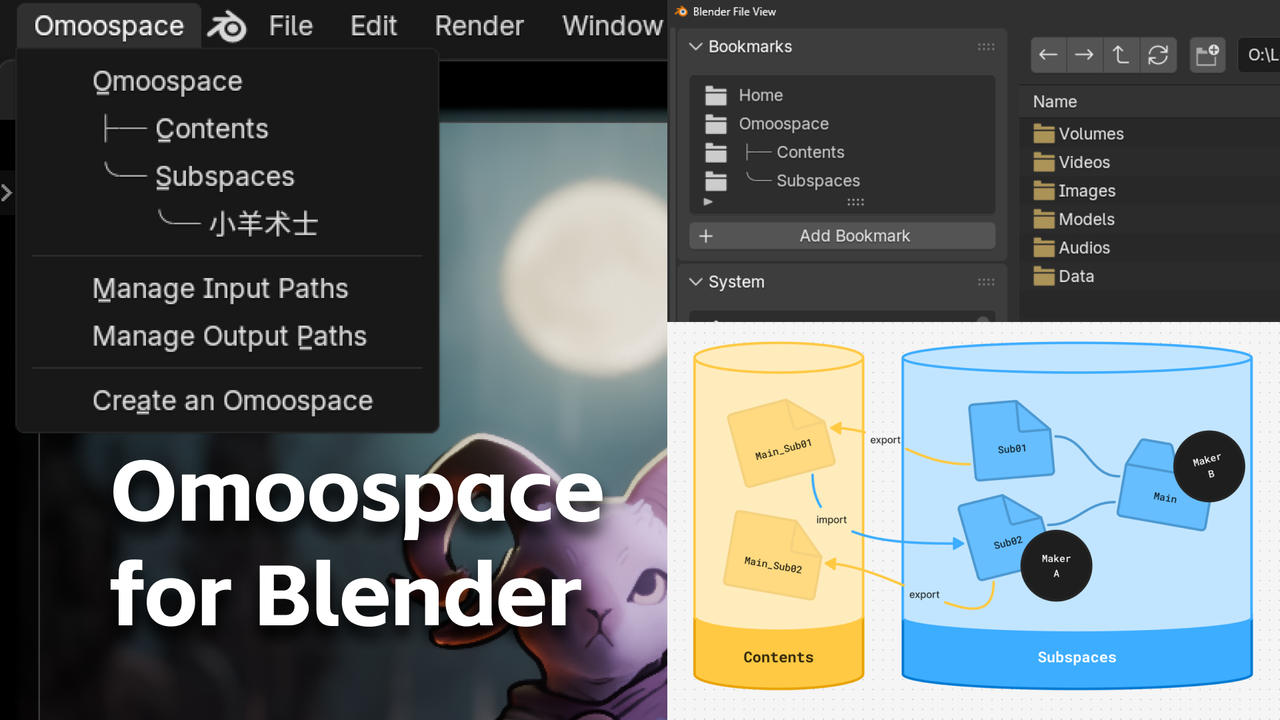Collapse the System panel
This screenshot has width=1280, height=720.
tap(697, 282)
